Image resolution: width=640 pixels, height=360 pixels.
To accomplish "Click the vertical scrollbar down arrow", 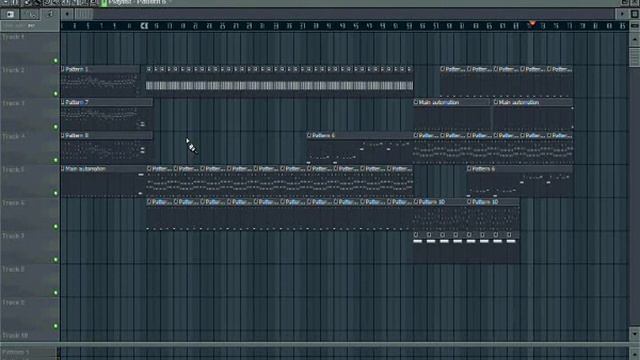I will point(635,334).
